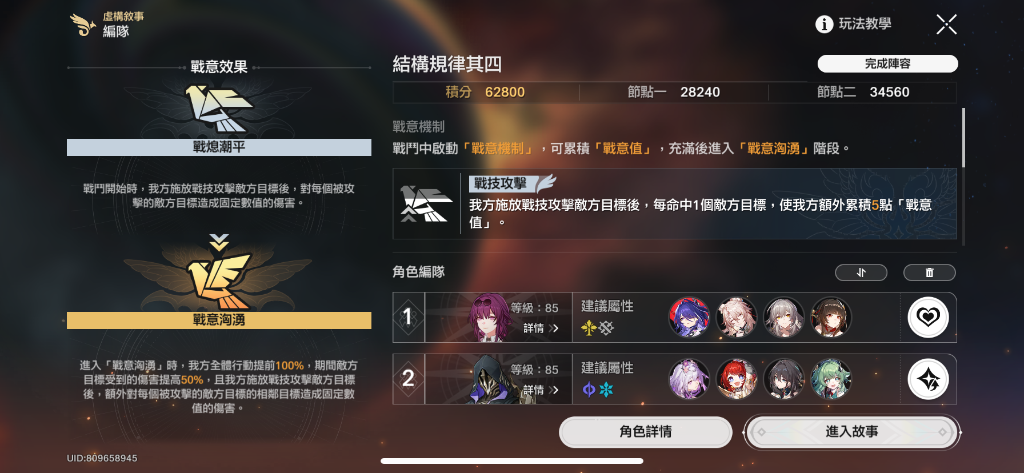Select the 戰熄潮平 phase tab
Image resolution: width=1024 pixels, height=473 pixels.
(x=219, y=147)
